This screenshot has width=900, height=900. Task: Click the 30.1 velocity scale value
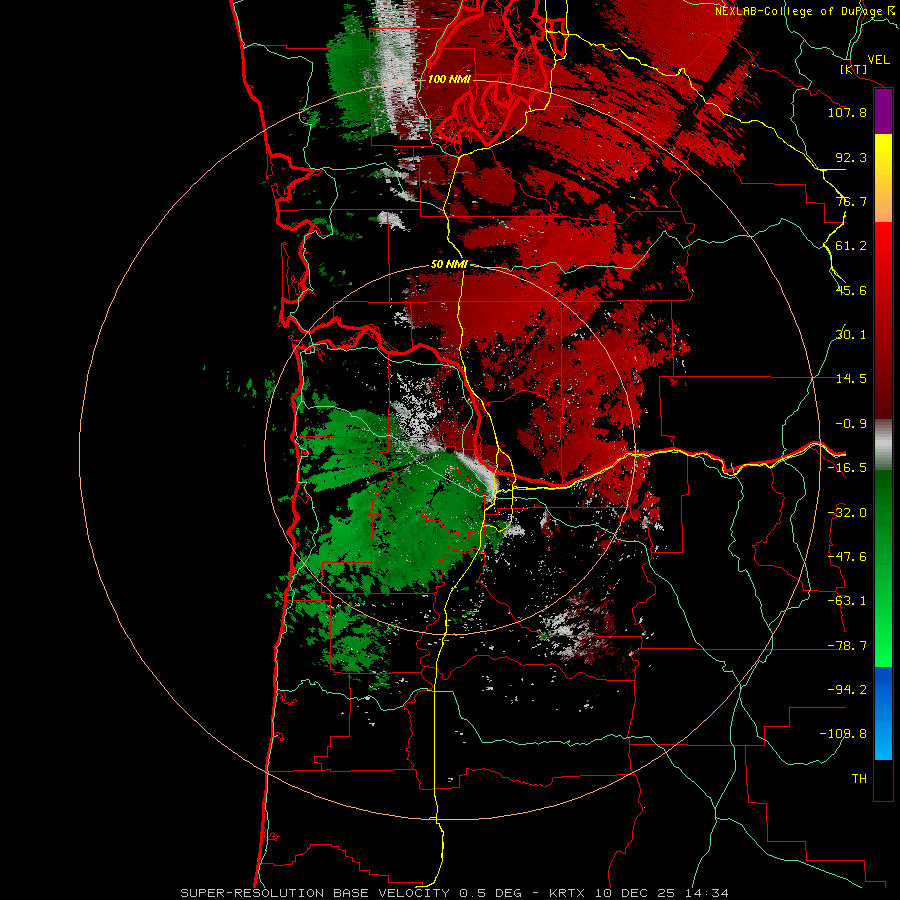pos(851,335)
